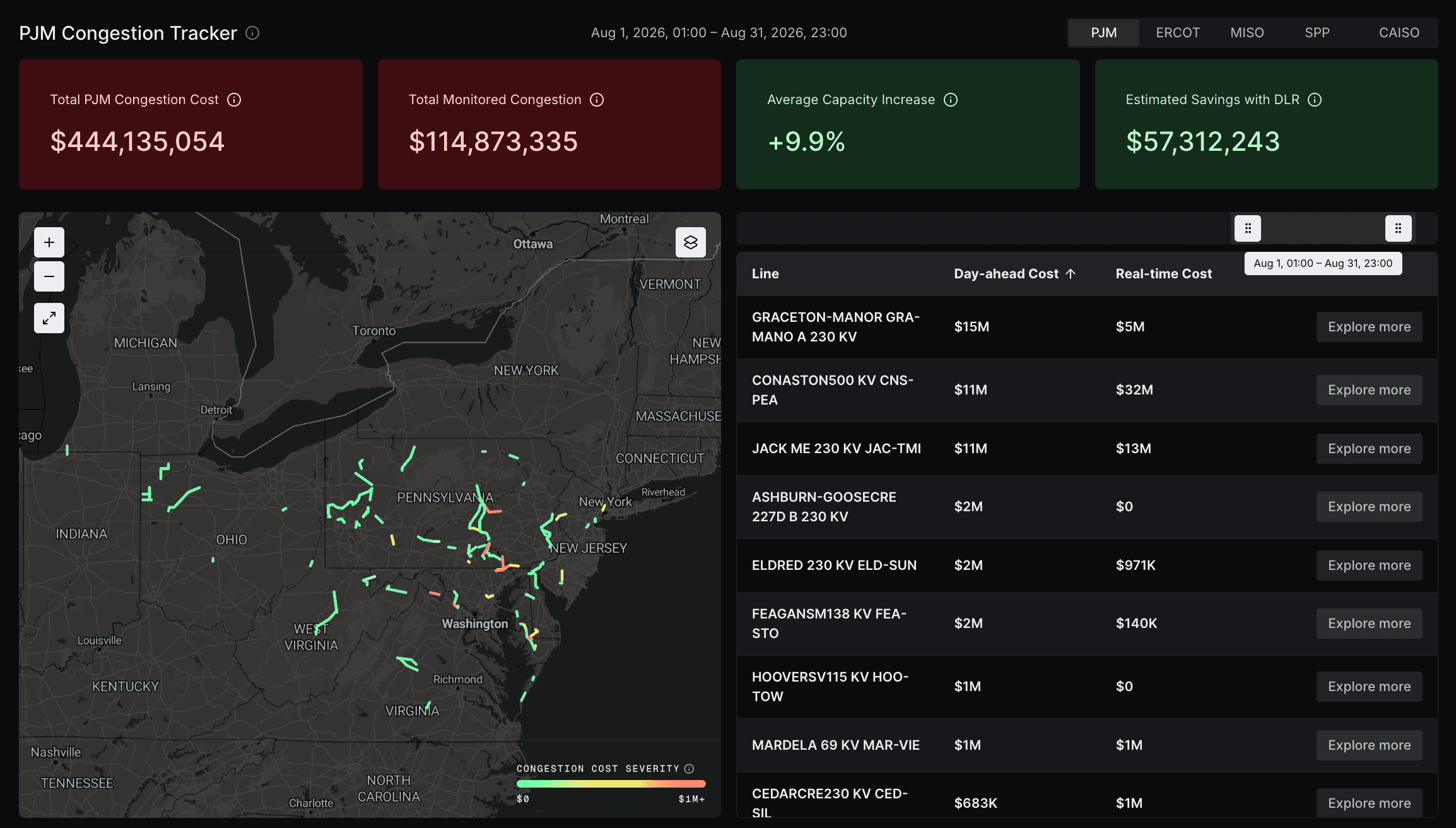This screenshot has height=828, width=1456.
Task: Click the info icon beside PJM Congestion Tracker title
Action: (252, 33)
